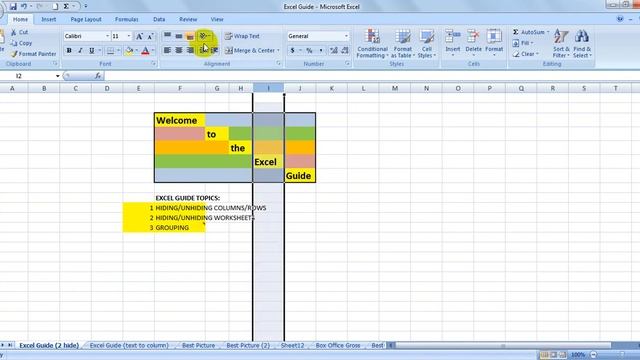Viewport: 640px width, 360px height.
Task: Toggle Wrap Text
Action: pyautogui.click(x=242, y=36)
